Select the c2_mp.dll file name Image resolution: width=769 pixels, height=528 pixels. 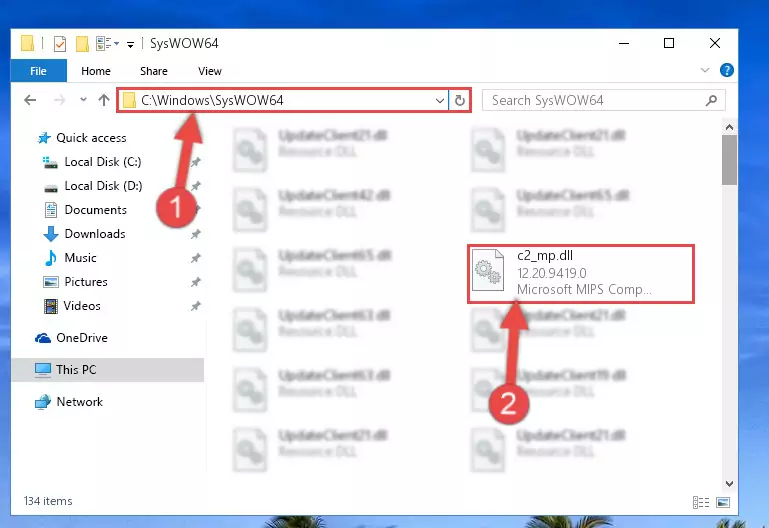point(545,255)
